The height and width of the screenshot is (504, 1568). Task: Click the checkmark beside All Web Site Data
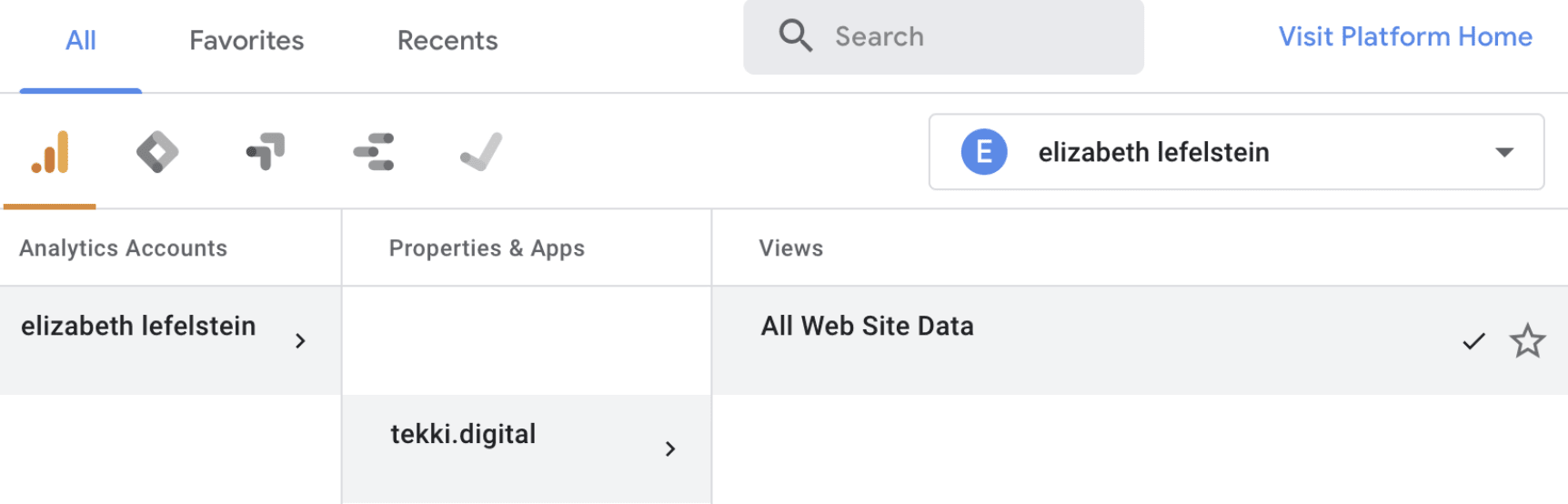1473,341
